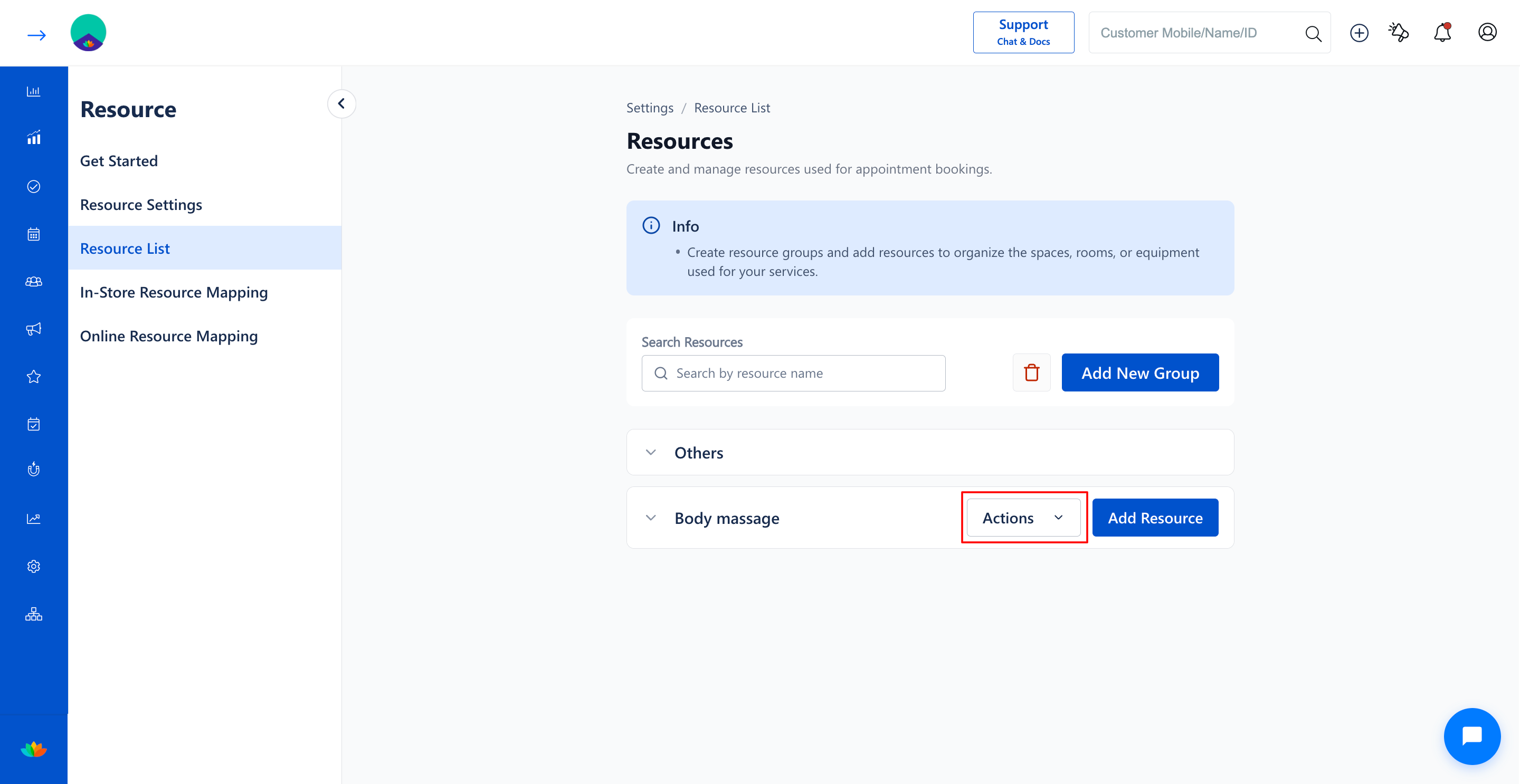Screen dimensions: 1520x784
Task: Go to Resource Settings menu item
Action: 141,204
